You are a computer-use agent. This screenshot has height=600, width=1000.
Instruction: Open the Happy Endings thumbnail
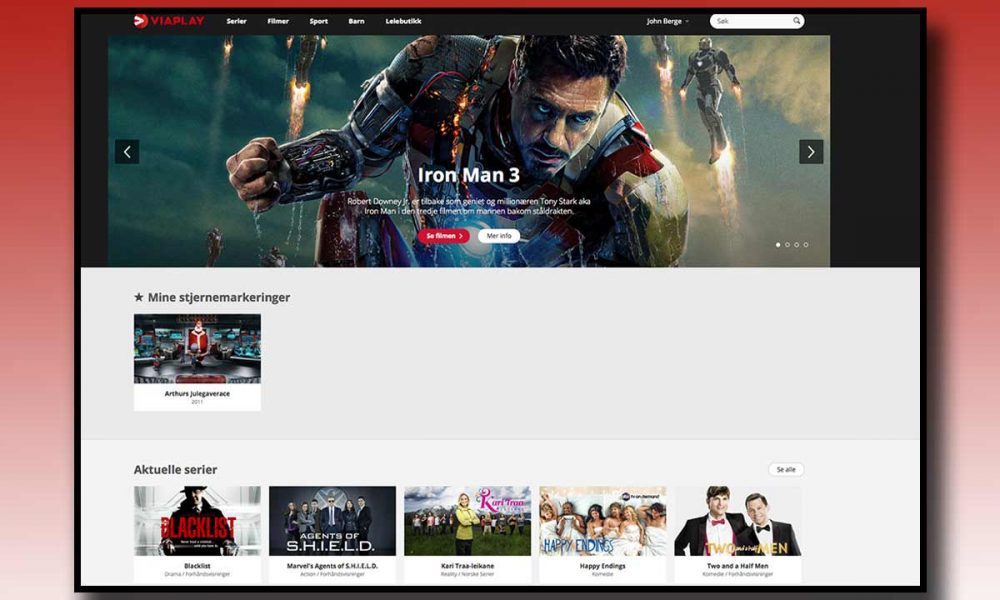pos(603,521)
